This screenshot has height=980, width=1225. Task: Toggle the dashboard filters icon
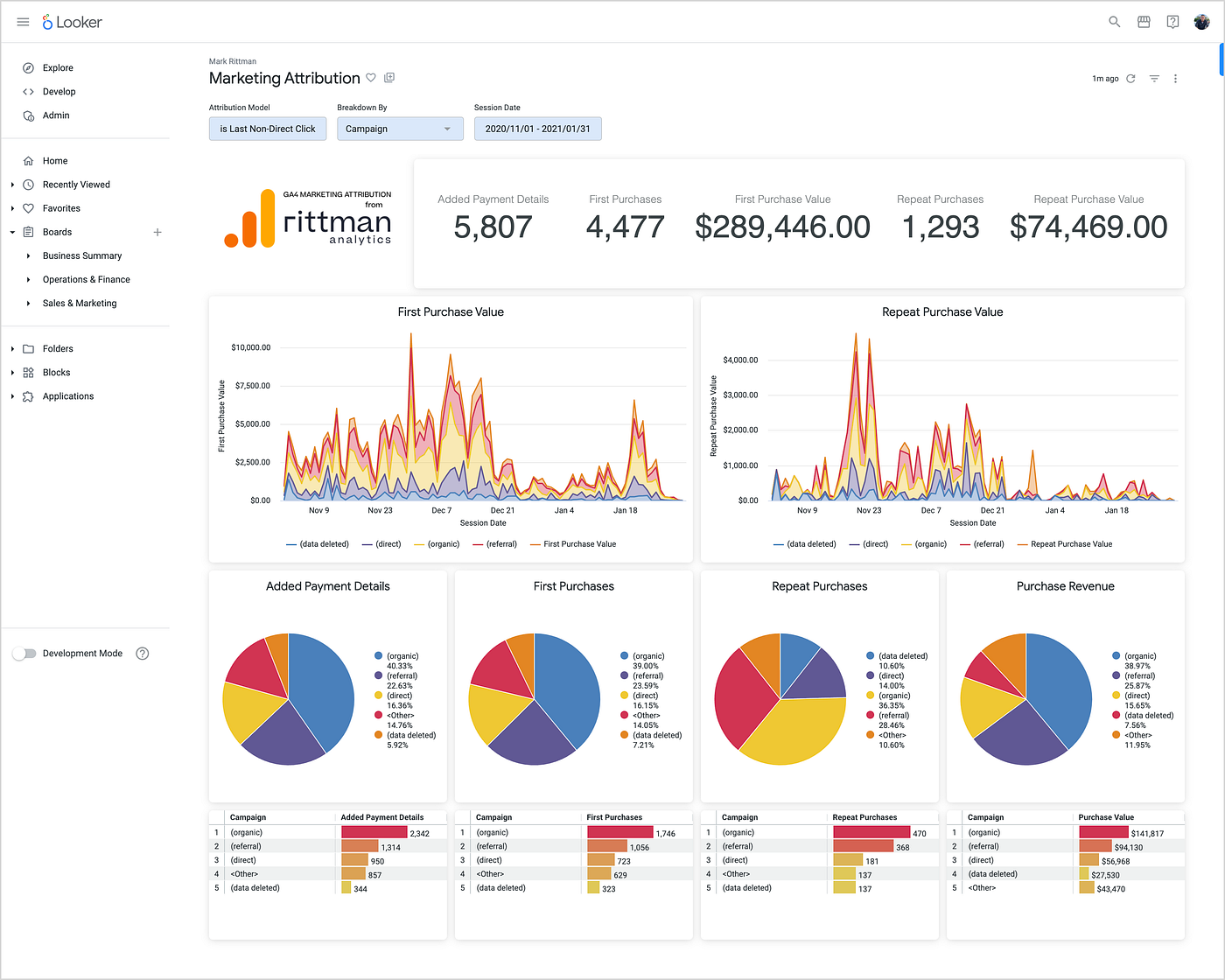[1154, 79]
